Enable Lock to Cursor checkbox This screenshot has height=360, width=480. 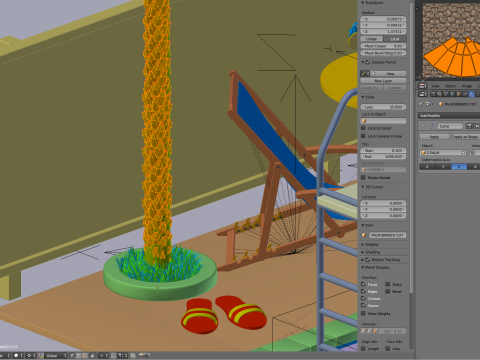(363, 128)
